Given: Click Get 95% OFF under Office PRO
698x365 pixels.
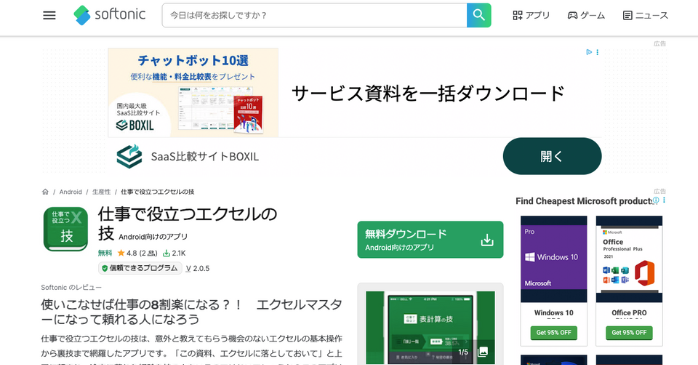Looking at the screenshot, I should point(629,333).
